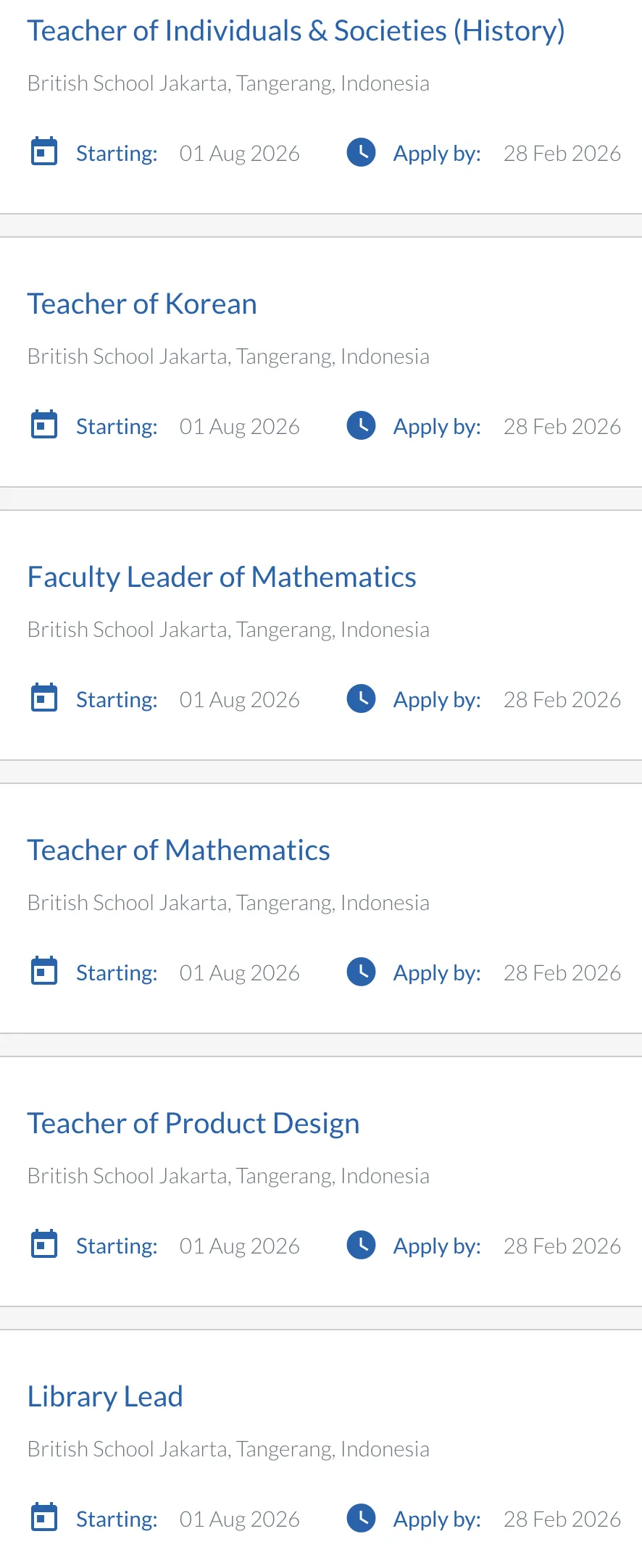Click clock icon for Teacher of Mathematics listing
The image size is (642, 1568).
pos(361,972)
